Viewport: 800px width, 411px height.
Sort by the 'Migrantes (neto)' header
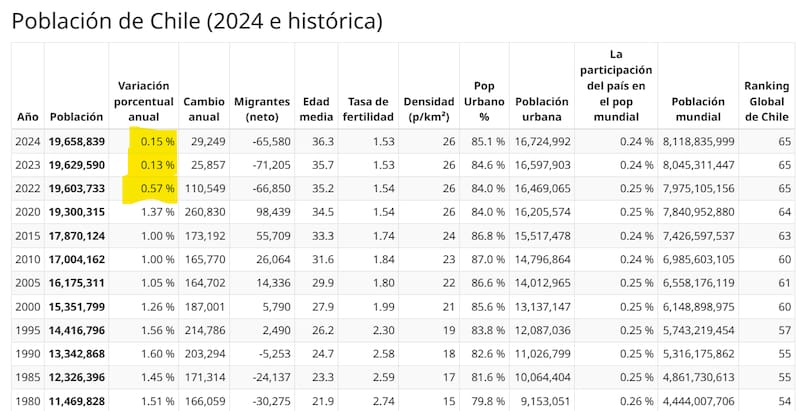point(262,109)
